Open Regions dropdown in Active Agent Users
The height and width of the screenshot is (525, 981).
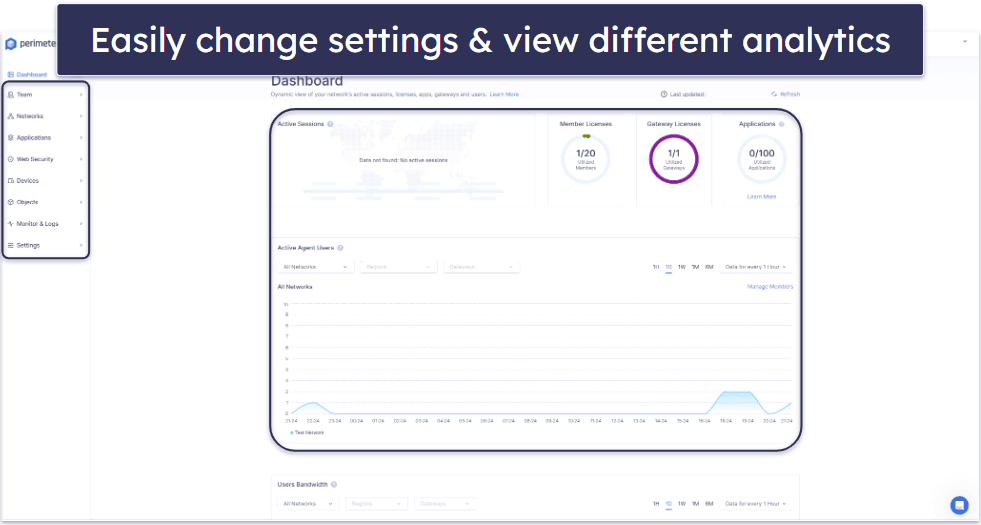pos(399,267)
